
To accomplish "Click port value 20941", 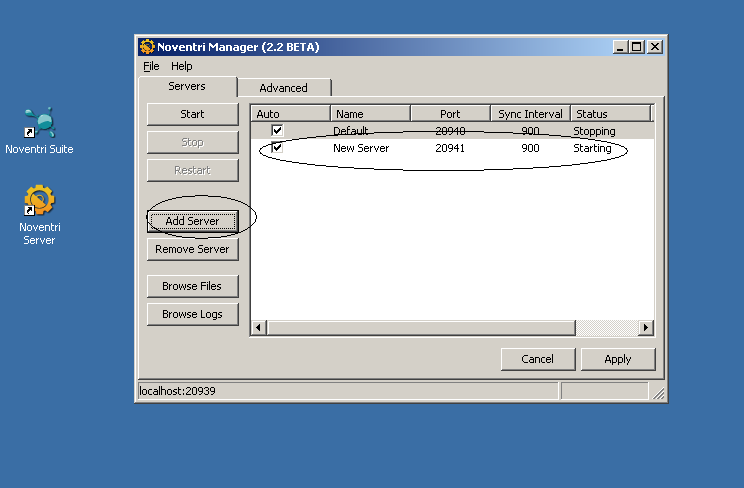I will 450,148.
